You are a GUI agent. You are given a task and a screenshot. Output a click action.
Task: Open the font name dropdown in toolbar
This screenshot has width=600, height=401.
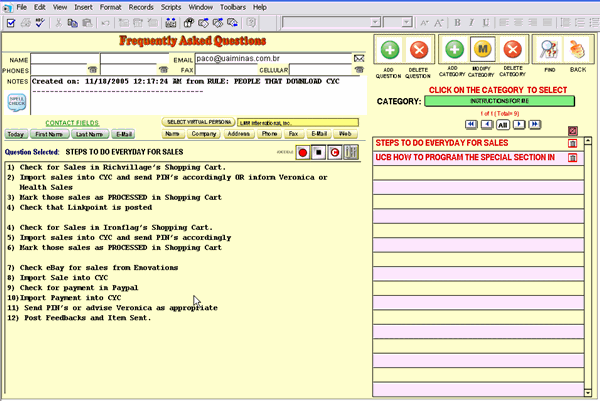pyautogui.click(x=331, y=23)
